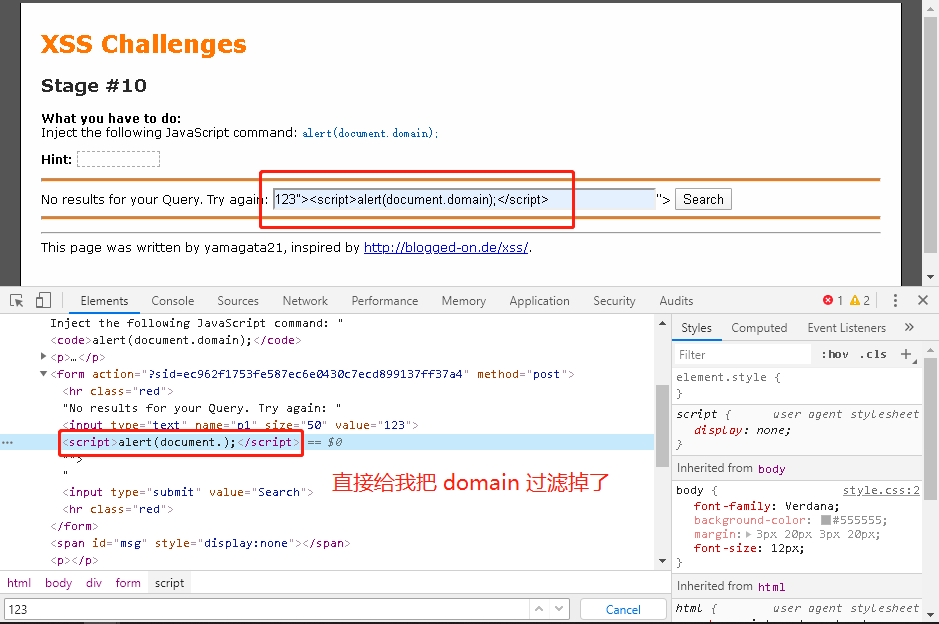Focus the Styles Filter field
The height and width of the screenshot is (624, 939).
pyautogui.click(x=743, y=355)
